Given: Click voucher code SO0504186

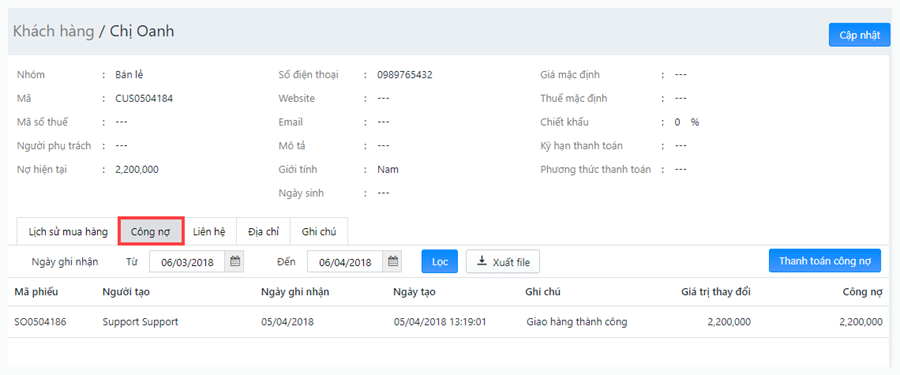Looking at the screenshot, I should pos(40,322).
